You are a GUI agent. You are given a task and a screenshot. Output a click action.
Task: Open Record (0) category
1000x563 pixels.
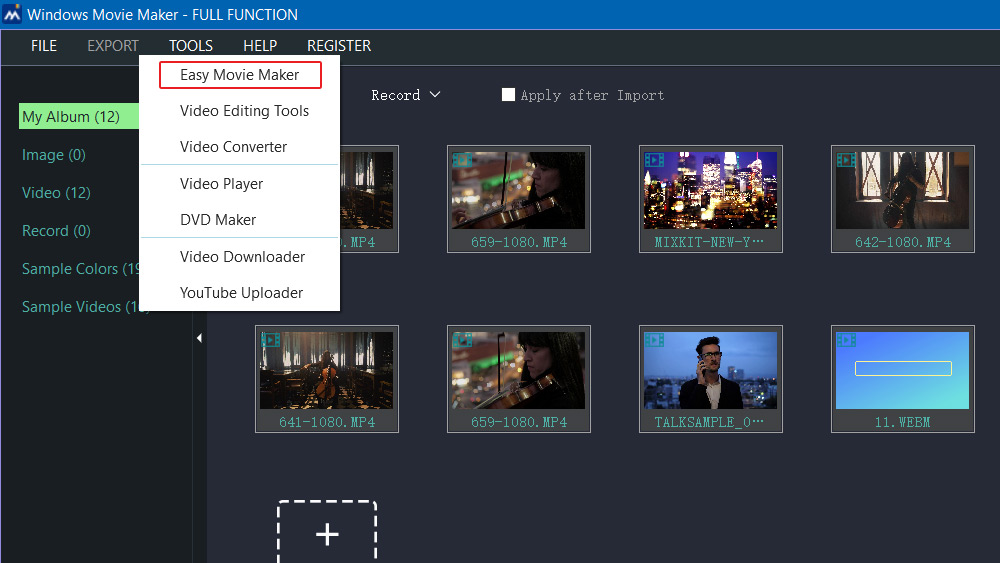[x=56, y=231]
